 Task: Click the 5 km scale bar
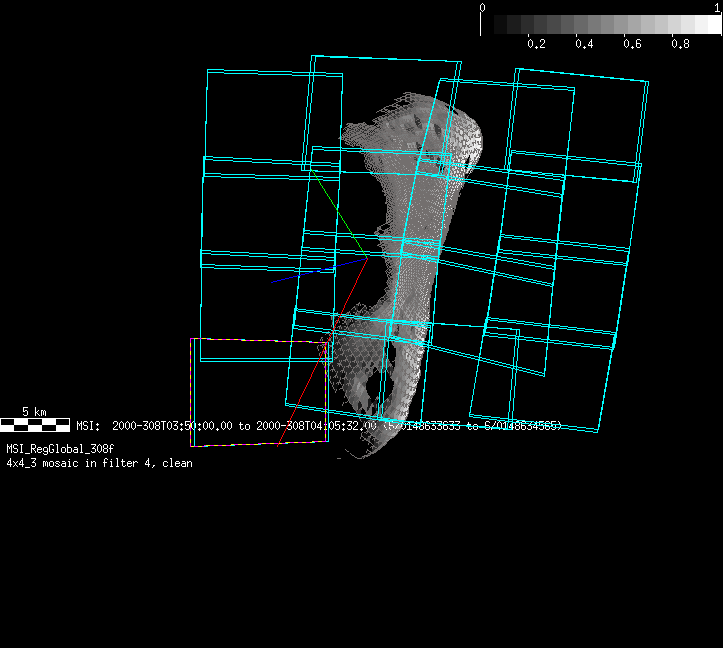click(x=35, y=425)
